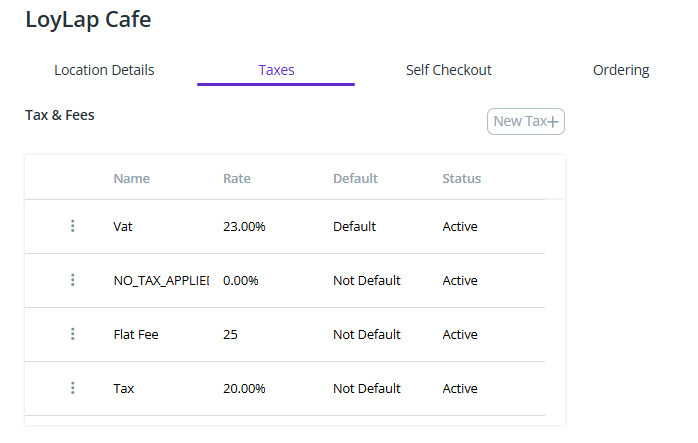Open the three-dot menu for NO_TAX_APPLIED
This screenshot has height=443, width=698.
coord(72,280)
